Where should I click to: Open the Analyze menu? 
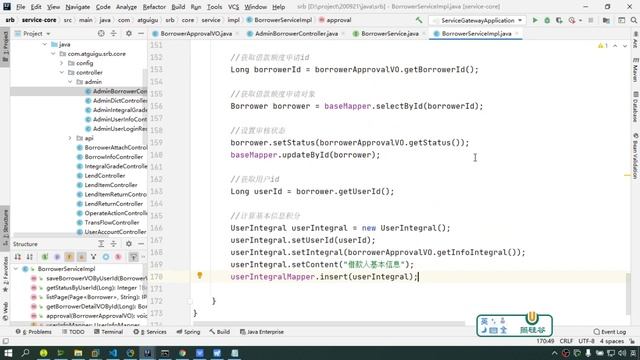click(126, 7)
